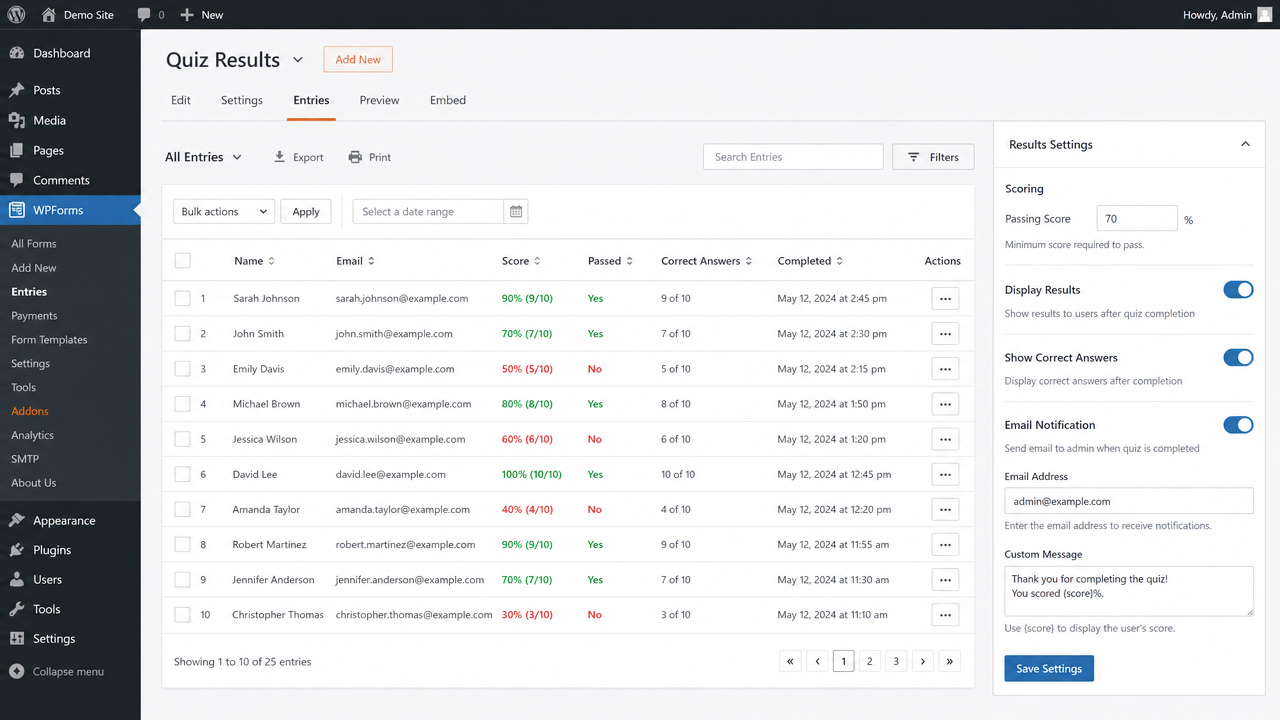
Task: Click the Custom Message textarea
Action: [x=1129, y=591]
